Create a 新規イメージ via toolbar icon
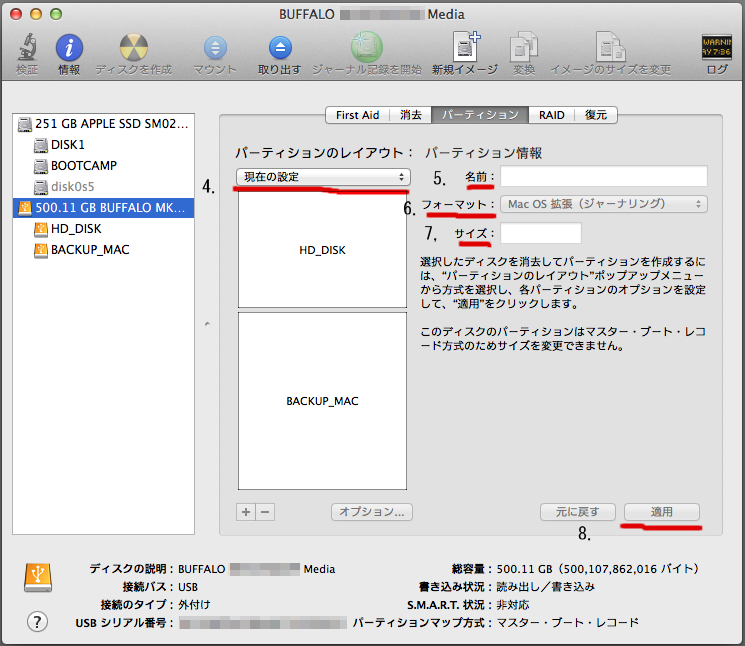This screenshot has width=745, height=646. click(465, 47)
